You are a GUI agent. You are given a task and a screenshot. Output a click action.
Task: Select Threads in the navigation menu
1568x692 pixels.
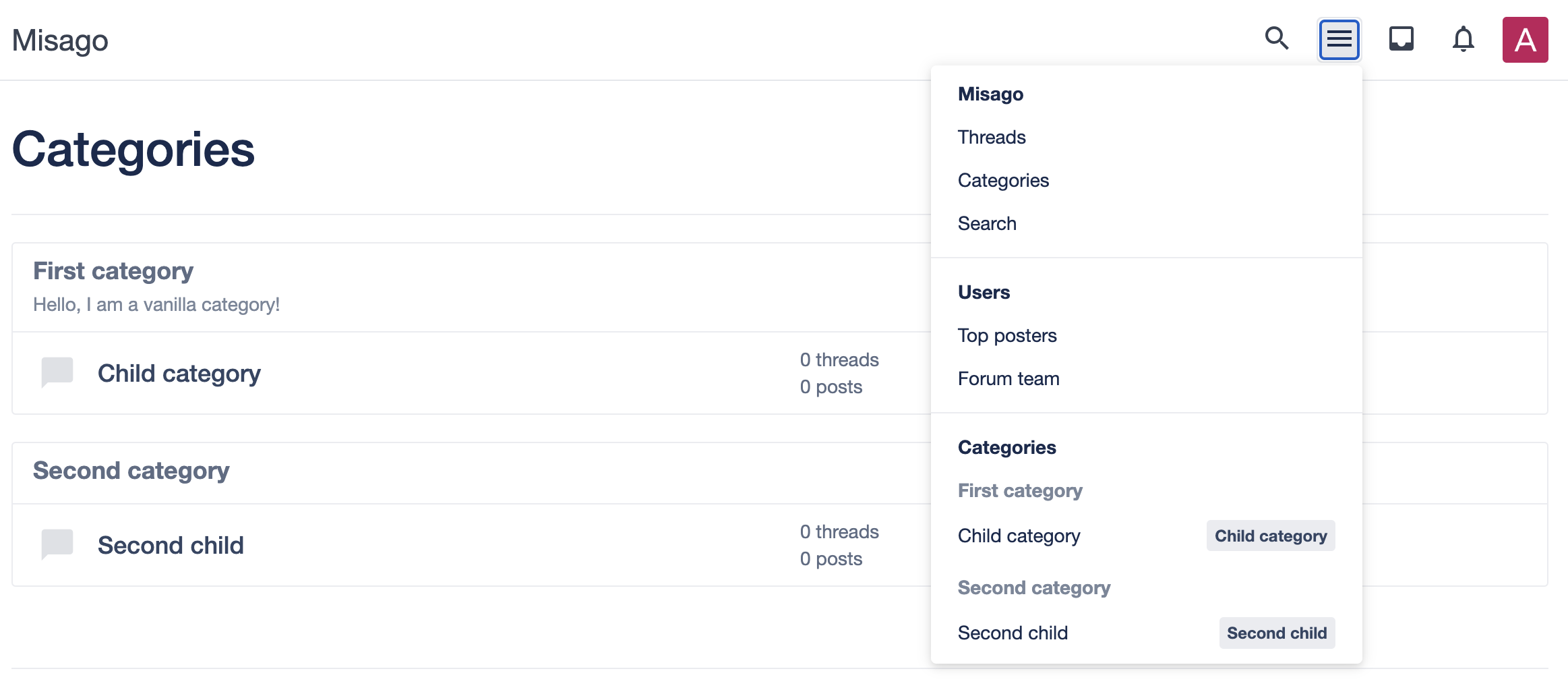[992, 138]
